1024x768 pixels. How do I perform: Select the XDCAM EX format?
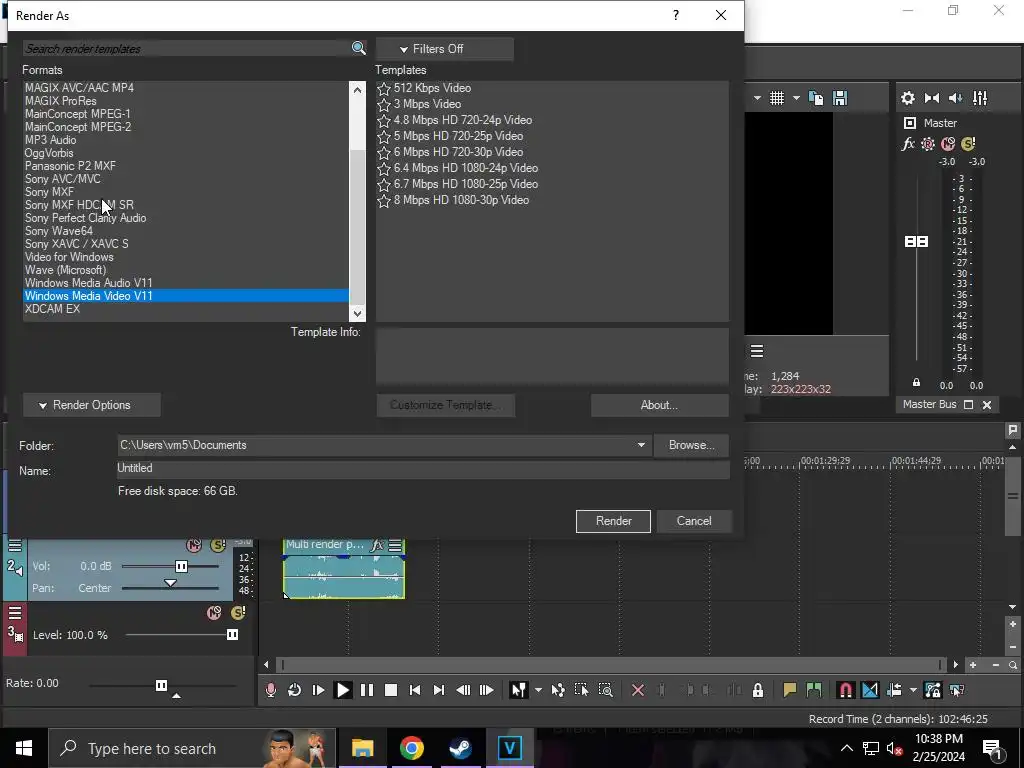click(52, 309)
